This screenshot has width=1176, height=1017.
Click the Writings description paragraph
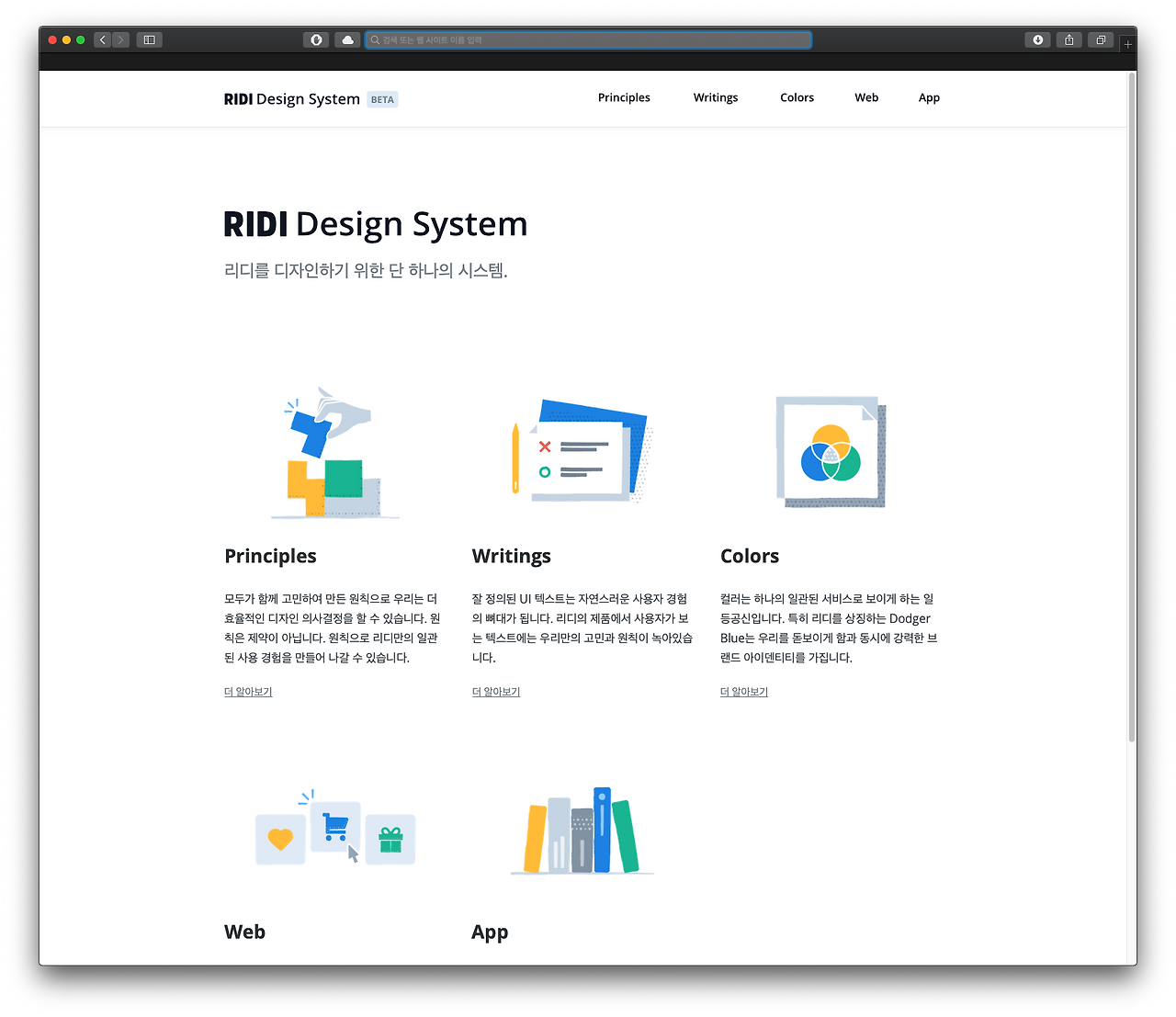582,628
